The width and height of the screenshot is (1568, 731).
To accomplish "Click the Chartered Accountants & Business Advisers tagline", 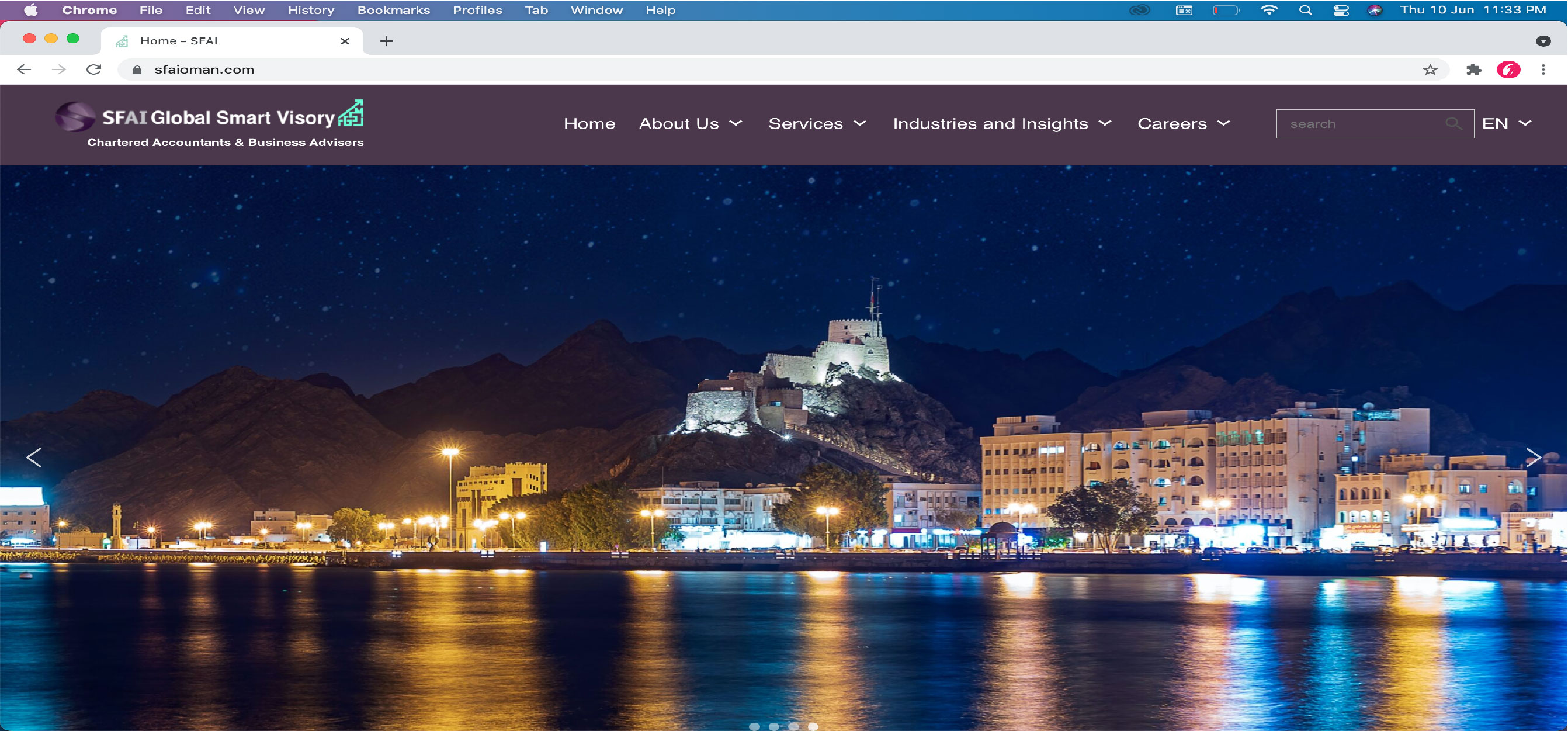I will tap(226, 143).
